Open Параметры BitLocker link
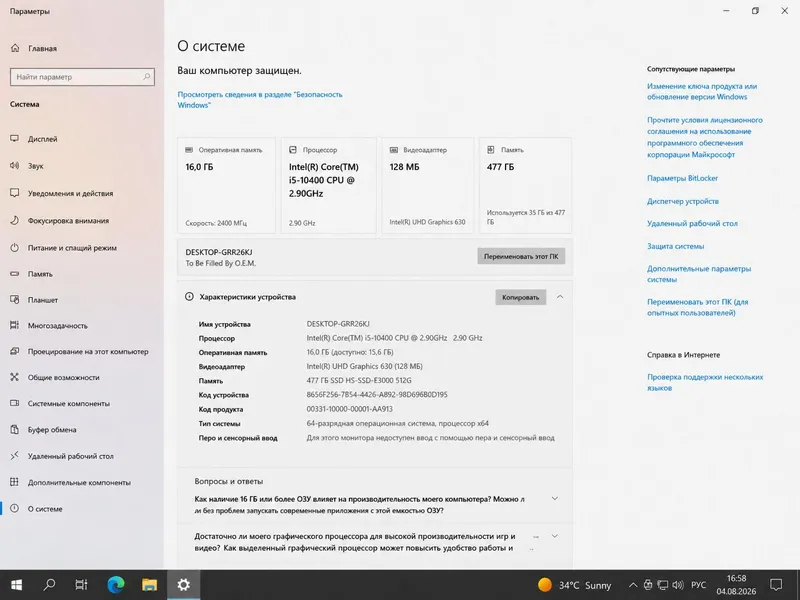Viewport: 800px width, 600px height. point(682,178)
